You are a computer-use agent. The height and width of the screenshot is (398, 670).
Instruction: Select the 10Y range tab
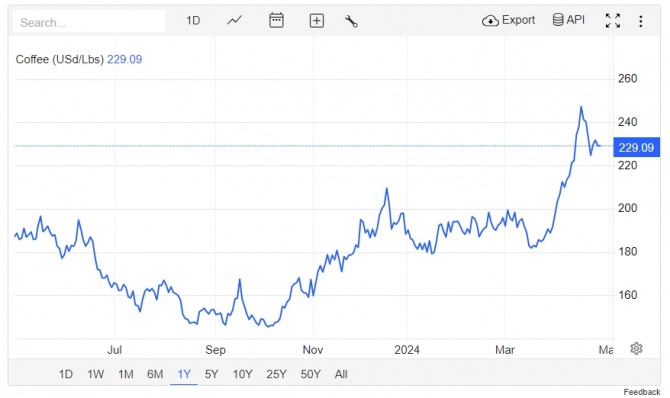242,374
